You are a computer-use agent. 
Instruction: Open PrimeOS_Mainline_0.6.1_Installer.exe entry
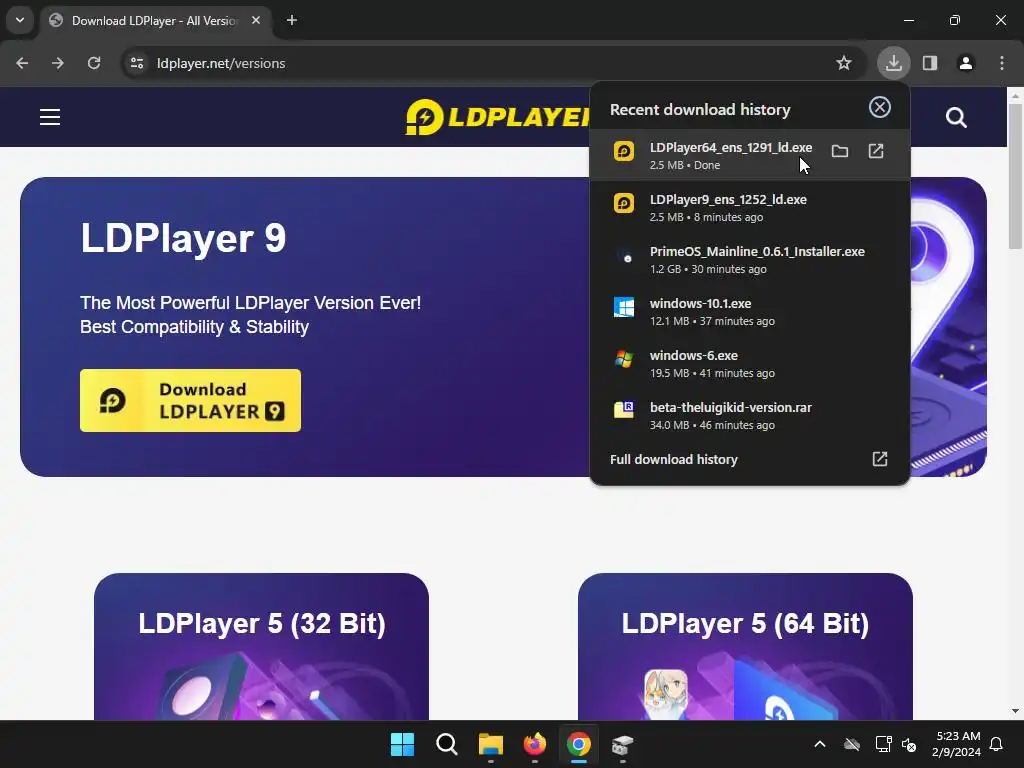coord(749,259)
